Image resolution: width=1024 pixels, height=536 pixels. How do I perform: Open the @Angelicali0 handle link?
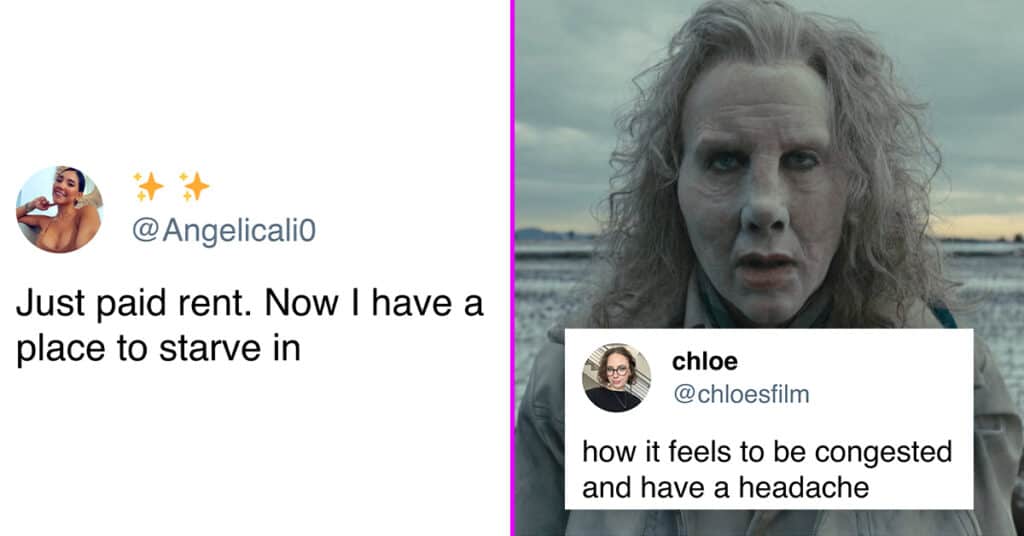point(224,230)
